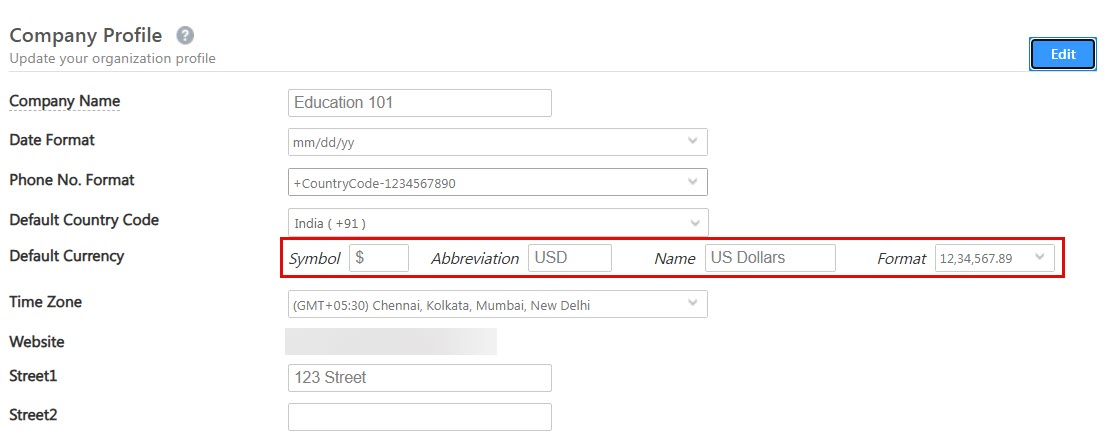Open the Date Format dropdown
The height and width of the screenshot is (431, 1109).
[497, 142]
